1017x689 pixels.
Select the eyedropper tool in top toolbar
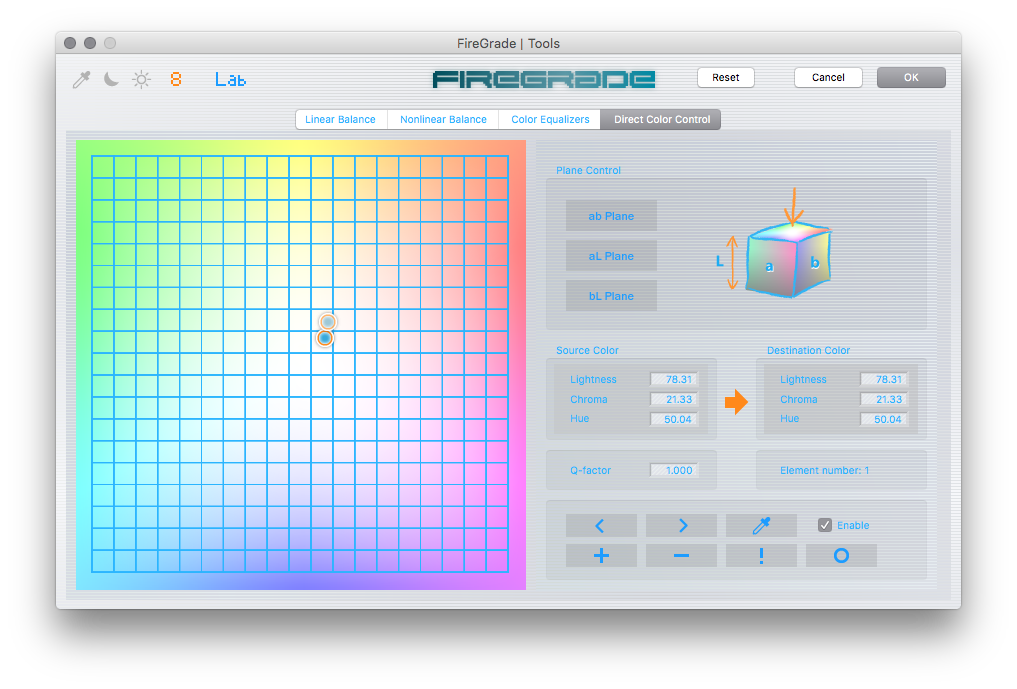(82, 80)
